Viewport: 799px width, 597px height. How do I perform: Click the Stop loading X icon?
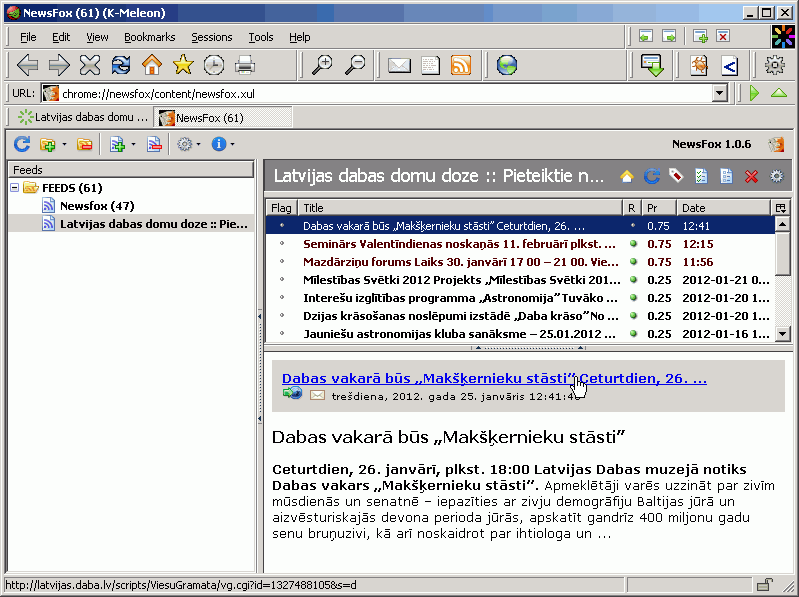click(x=90, y=65)
